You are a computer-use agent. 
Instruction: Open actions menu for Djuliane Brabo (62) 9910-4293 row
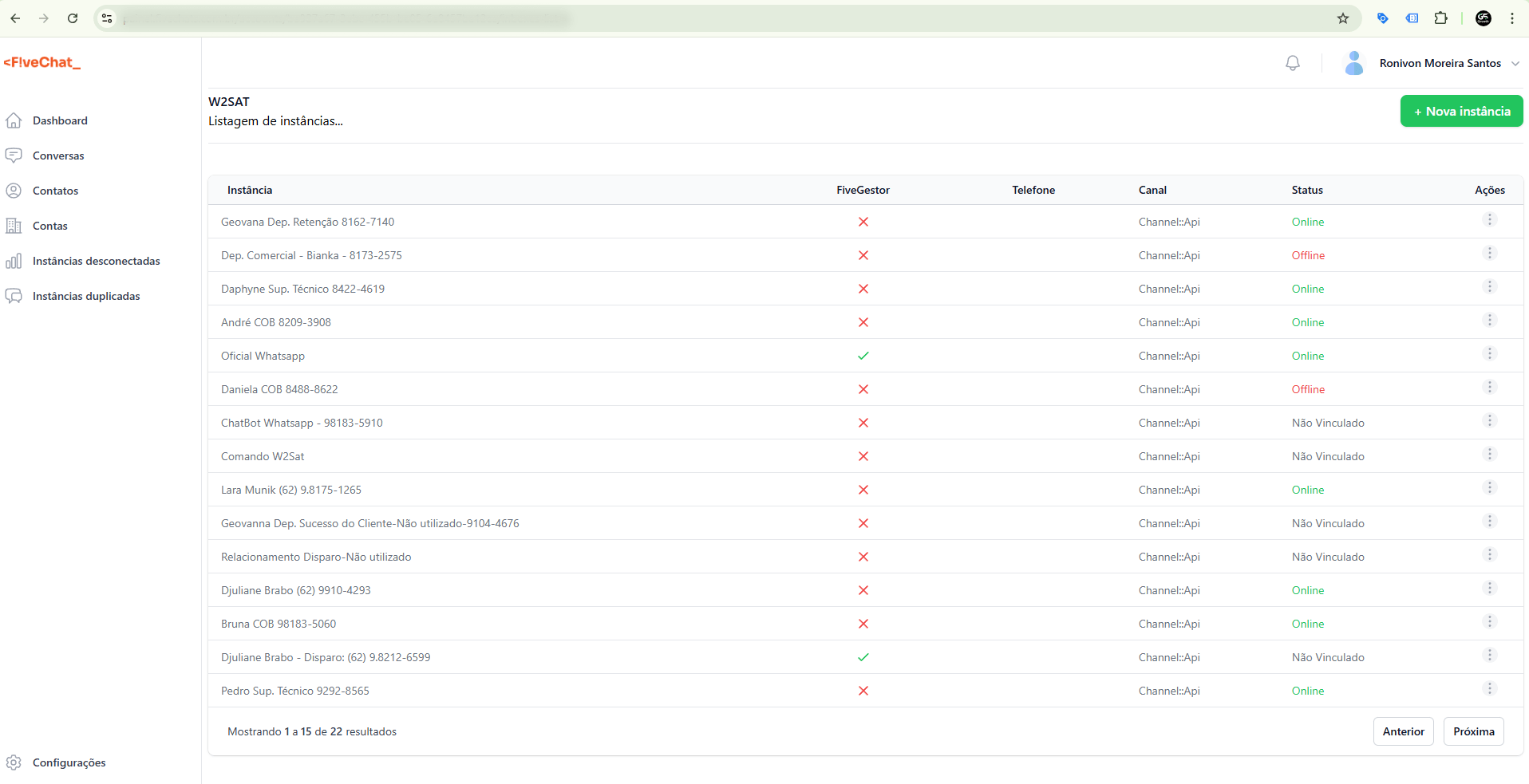pyautogui.click(x=1489, y=588)
